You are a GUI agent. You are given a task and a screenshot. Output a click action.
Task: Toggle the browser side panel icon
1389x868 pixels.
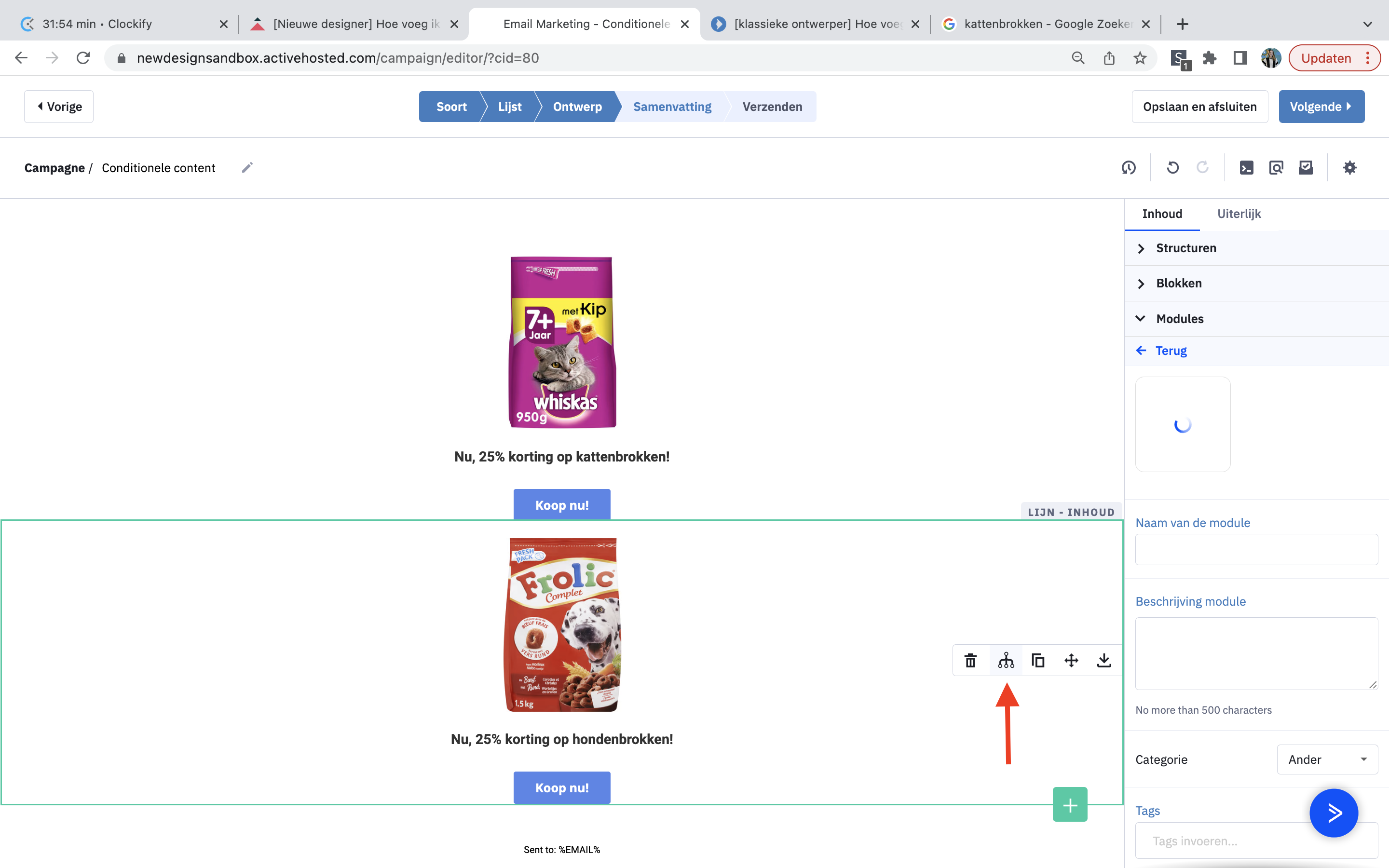(x=1240, y=58)
